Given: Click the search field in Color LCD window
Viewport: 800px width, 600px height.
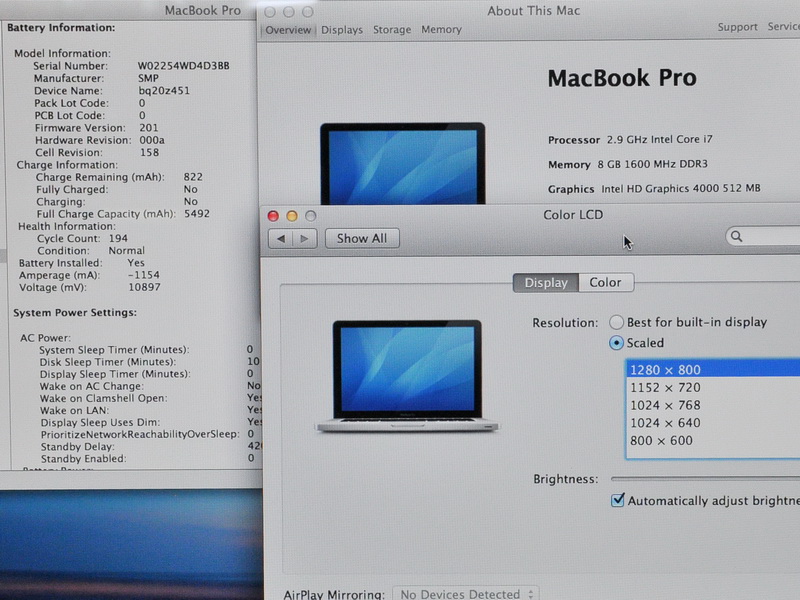Looking at the screenshot, I should click(763, 236).
